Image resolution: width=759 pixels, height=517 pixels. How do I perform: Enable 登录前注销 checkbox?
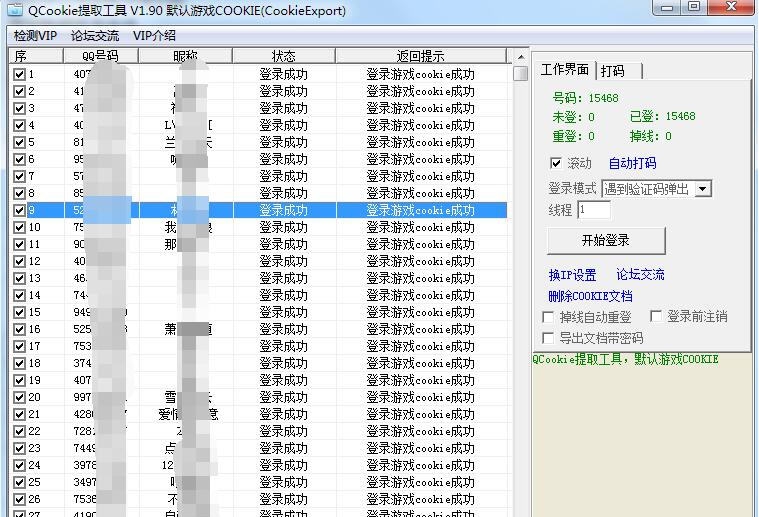coord(656,317)
